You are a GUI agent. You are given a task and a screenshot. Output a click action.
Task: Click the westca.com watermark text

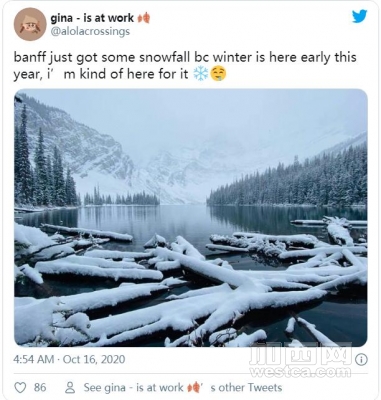pos(301,372)
